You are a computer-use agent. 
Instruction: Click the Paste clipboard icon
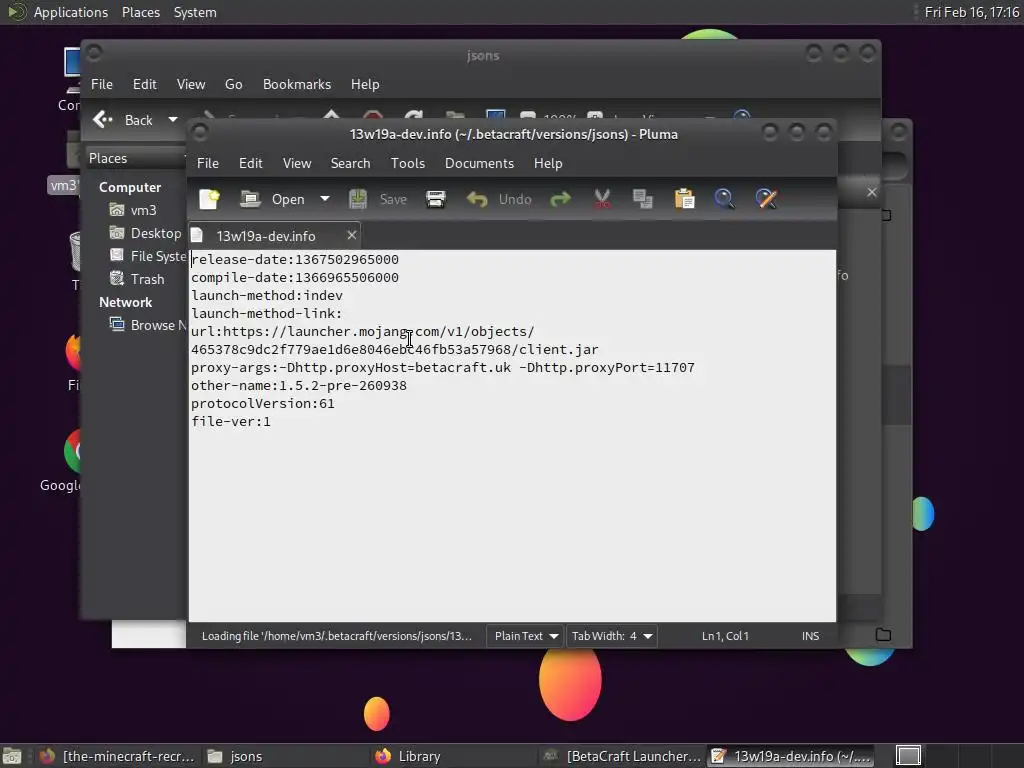point(684,199)
